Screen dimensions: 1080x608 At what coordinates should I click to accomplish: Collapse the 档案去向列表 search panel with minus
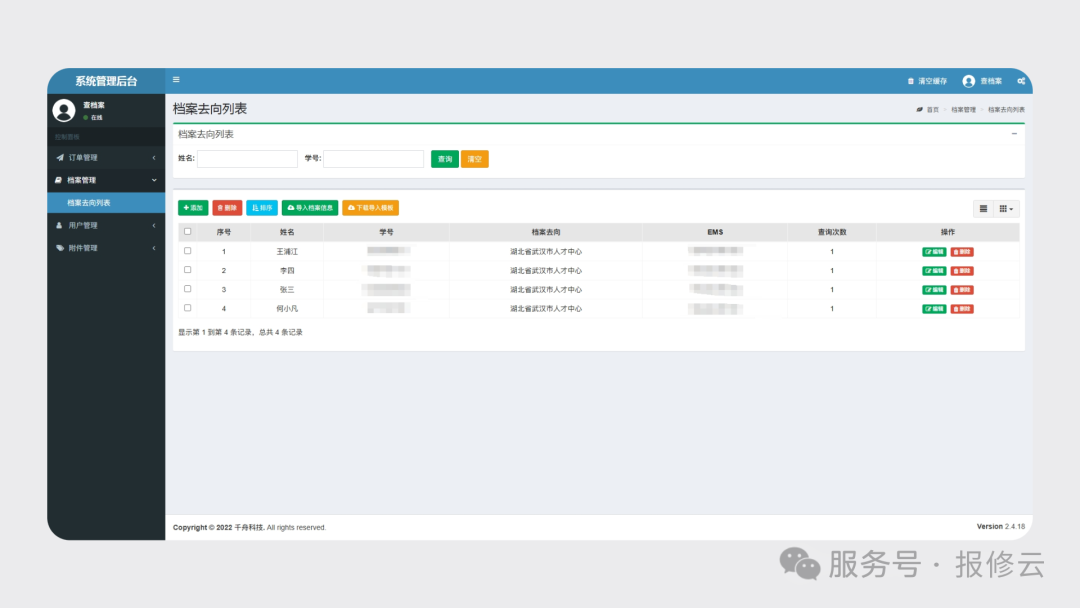click(x=1014, y=134)
